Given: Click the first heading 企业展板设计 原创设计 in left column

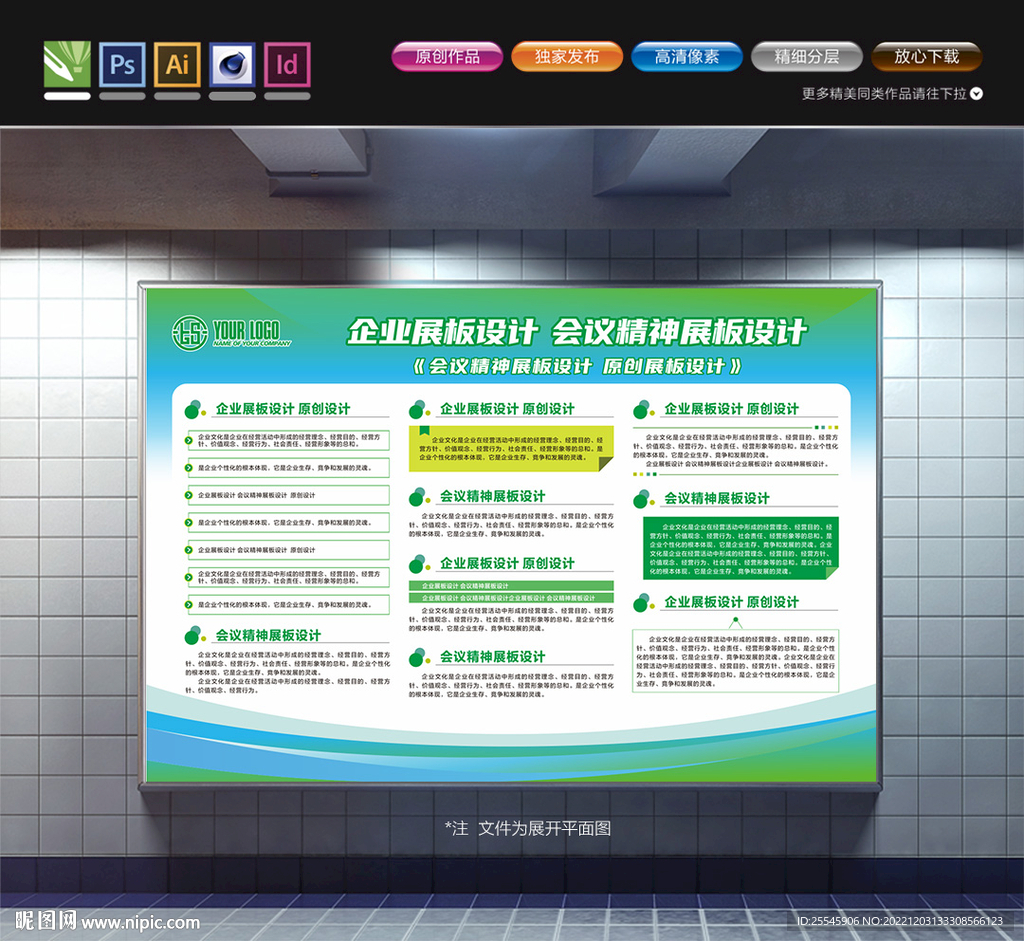Looking at the screenshot, I should [x=283, y=409].
